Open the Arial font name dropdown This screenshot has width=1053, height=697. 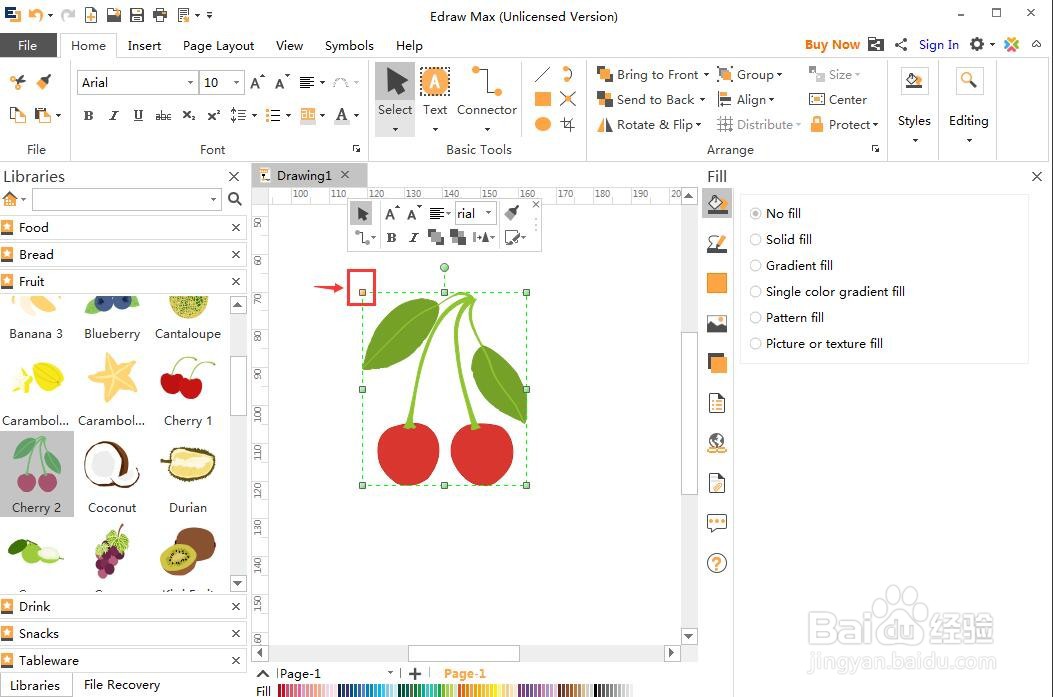(x=191, y=83)
